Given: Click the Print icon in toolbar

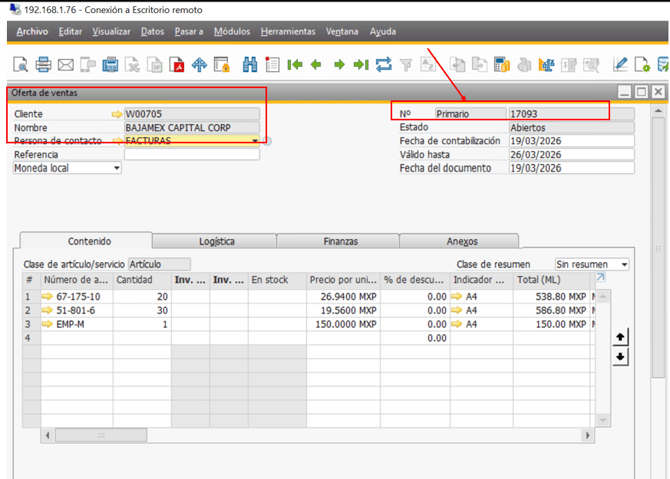Looking at the screenshot, I should click(43, 65).
